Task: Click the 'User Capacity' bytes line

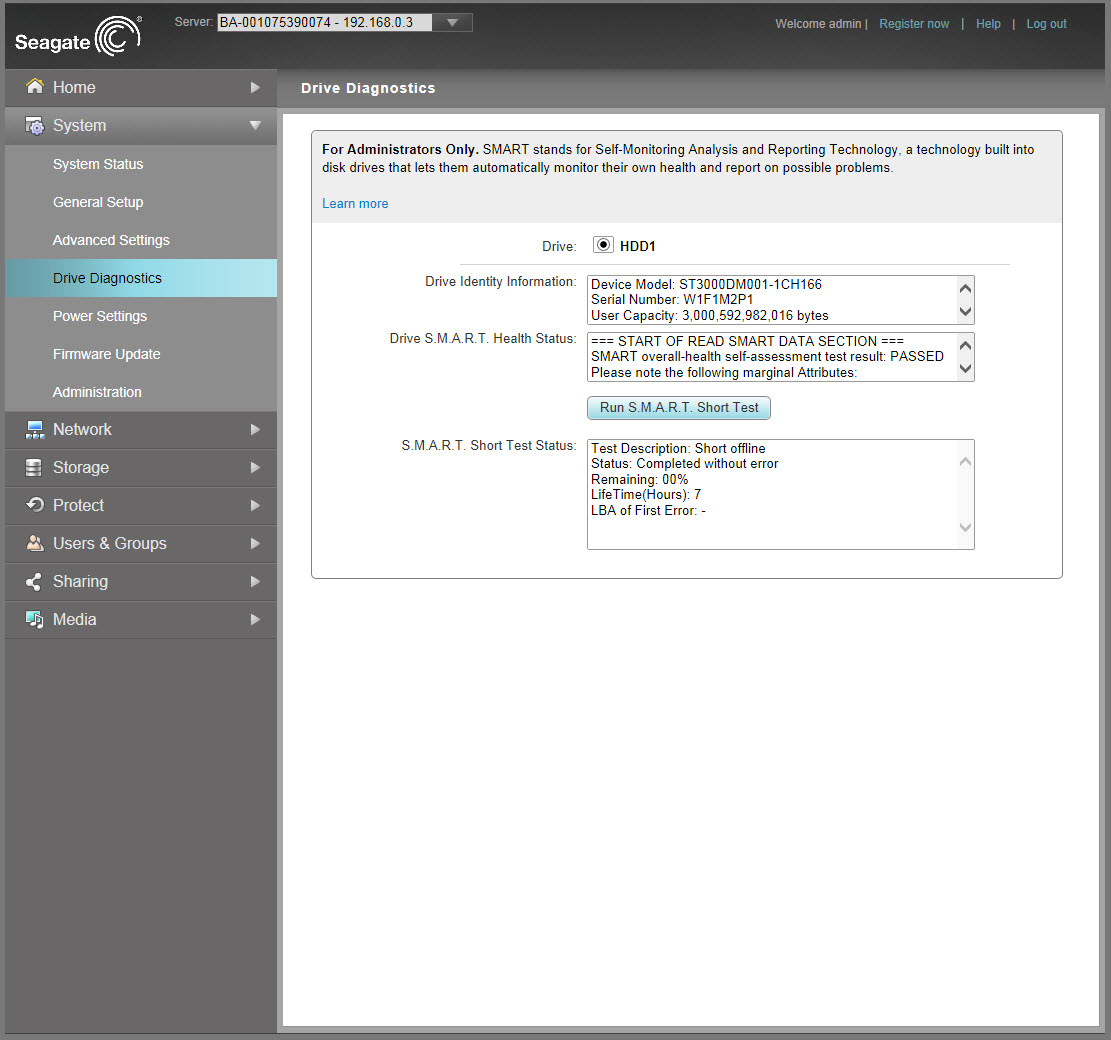Action: click(x=710, y=315)
